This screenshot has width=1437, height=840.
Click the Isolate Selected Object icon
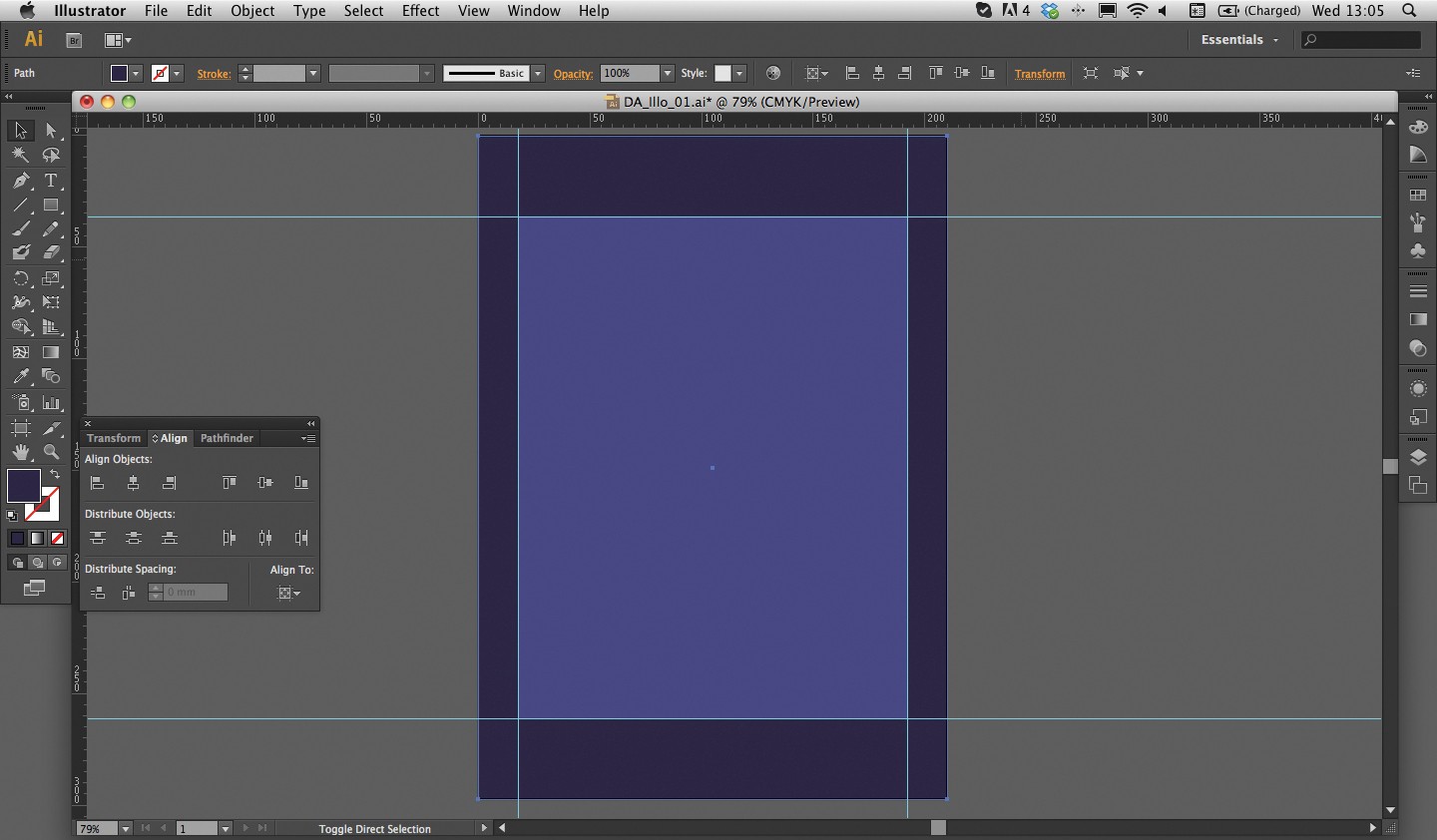point(1091,73)
